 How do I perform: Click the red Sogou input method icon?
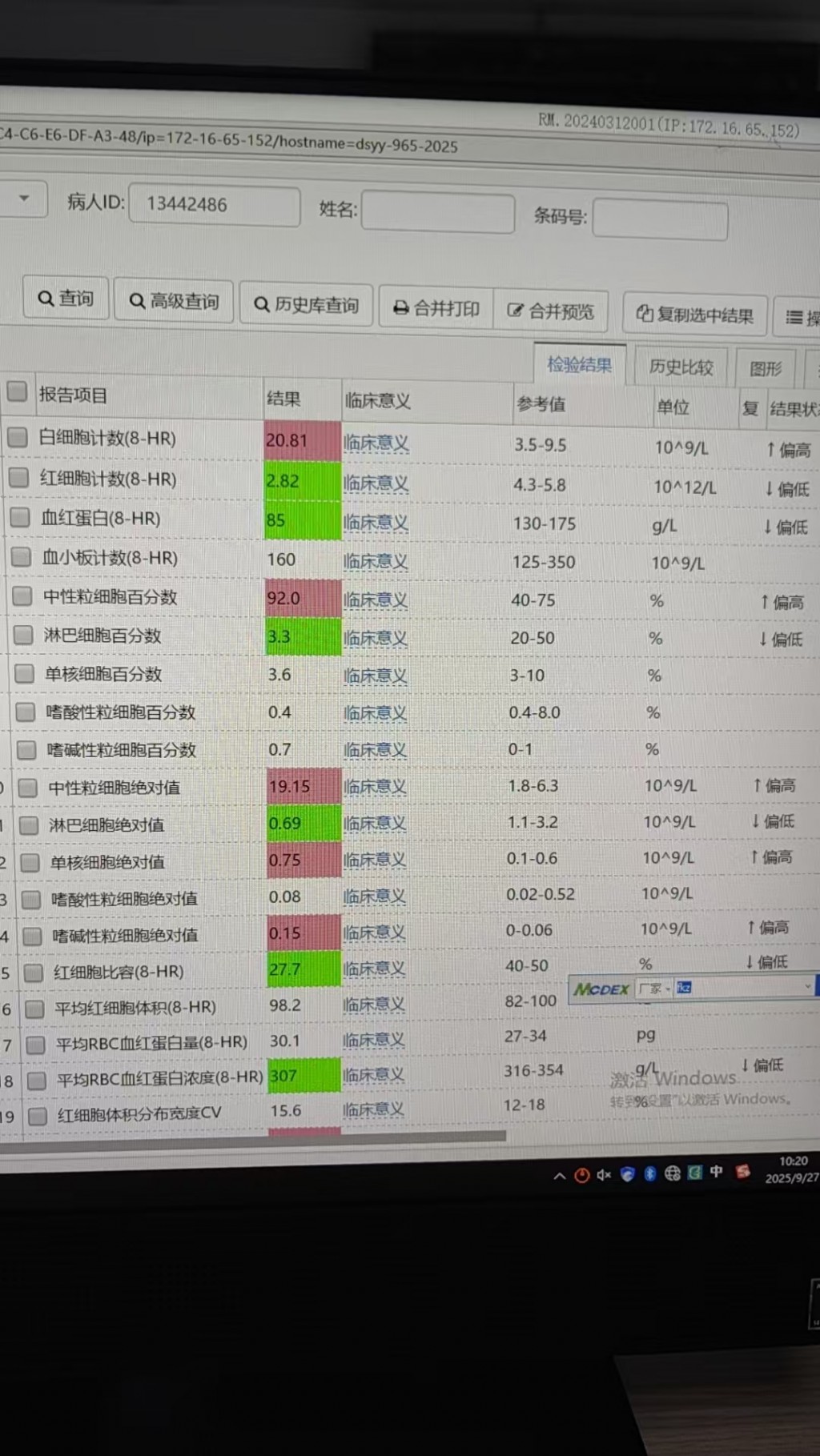[x=743, y=1172]
